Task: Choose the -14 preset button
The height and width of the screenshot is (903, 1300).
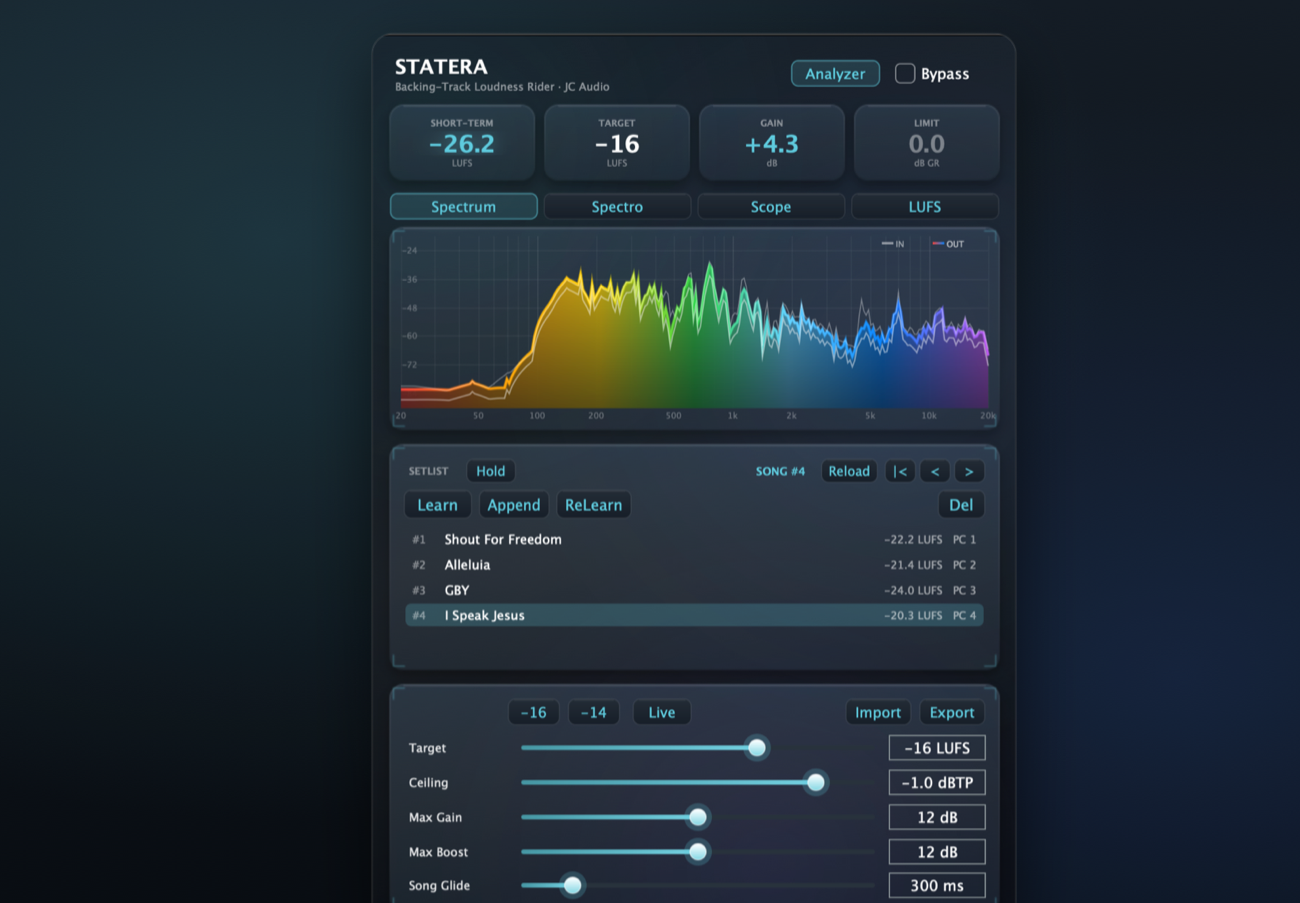Action: point(594,712)
